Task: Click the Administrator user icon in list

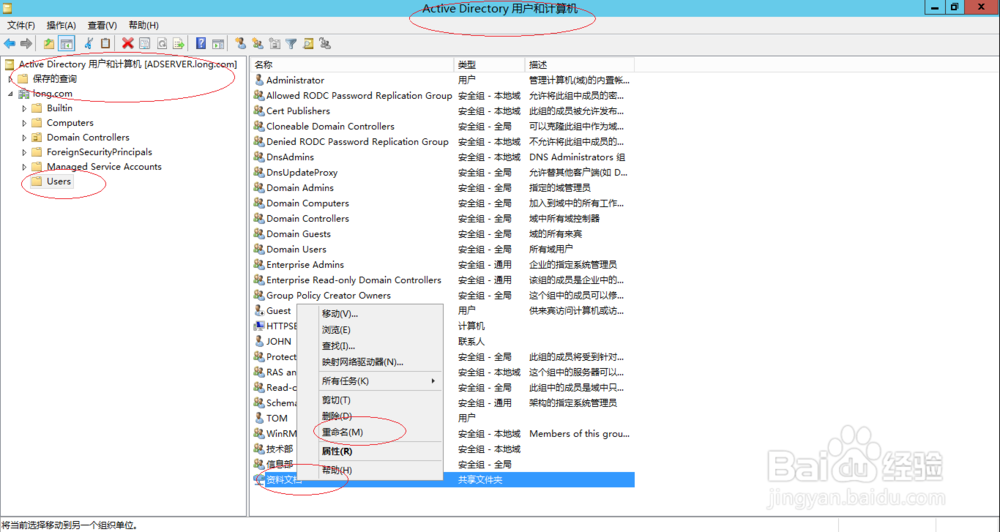Action: (x=259, y=80)
